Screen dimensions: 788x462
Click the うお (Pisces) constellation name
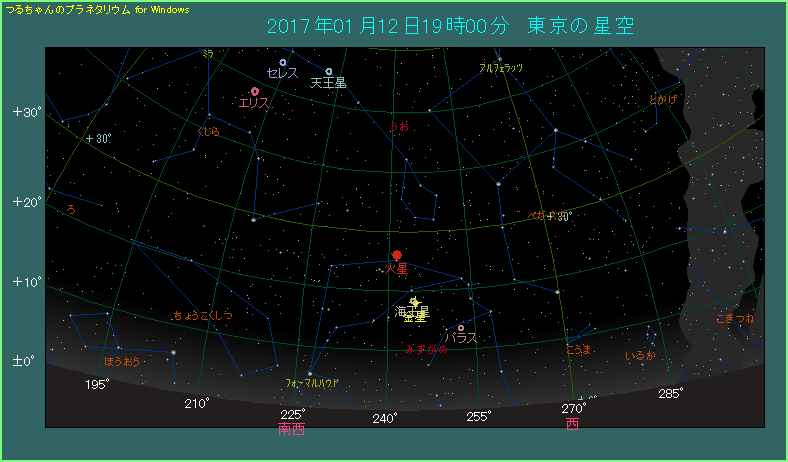[x=399, y=127]
